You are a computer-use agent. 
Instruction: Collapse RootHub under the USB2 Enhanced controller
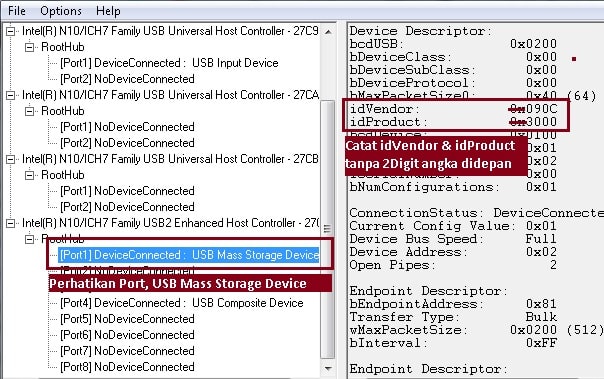tap(29, 239)
